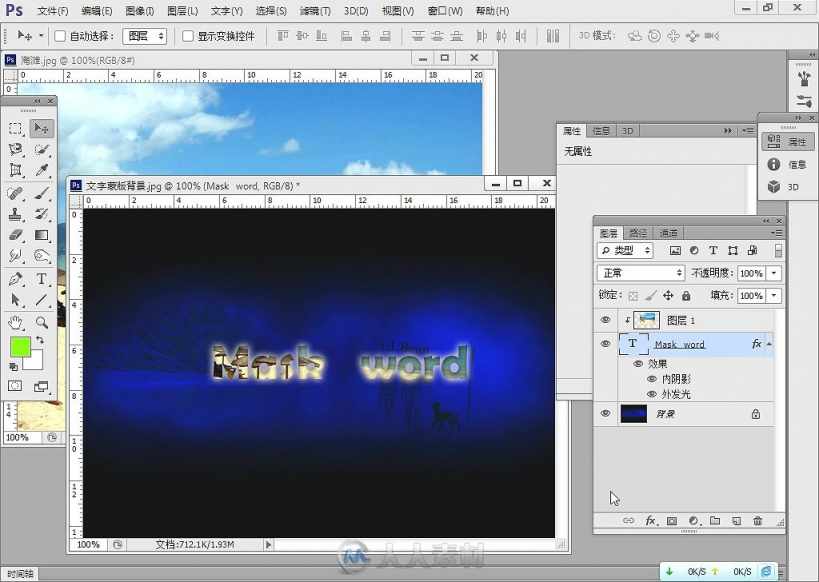Open Move tool preset picker arrow

point(41,36)
